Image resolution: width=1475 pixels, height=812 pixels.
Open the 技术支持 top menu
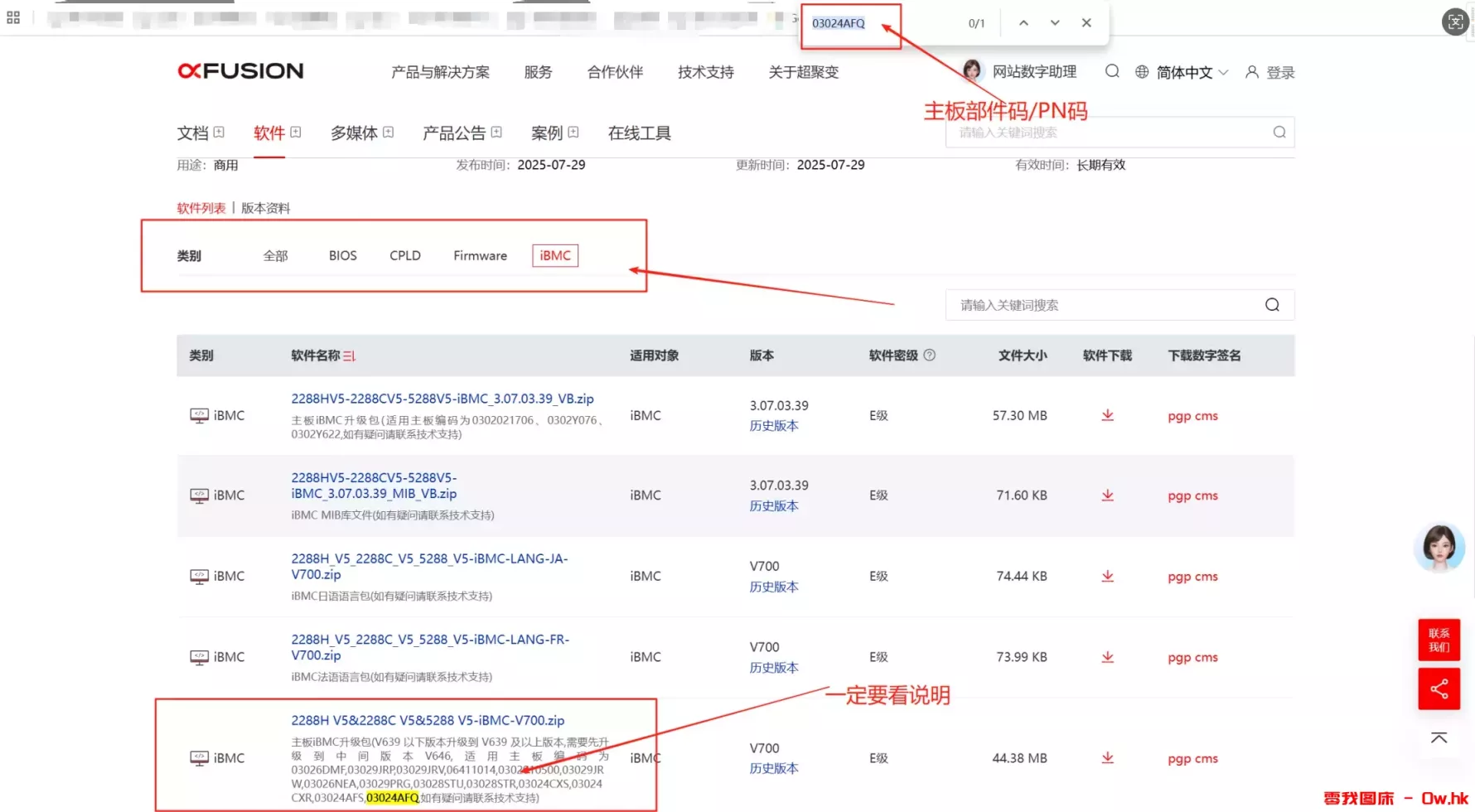705,72
